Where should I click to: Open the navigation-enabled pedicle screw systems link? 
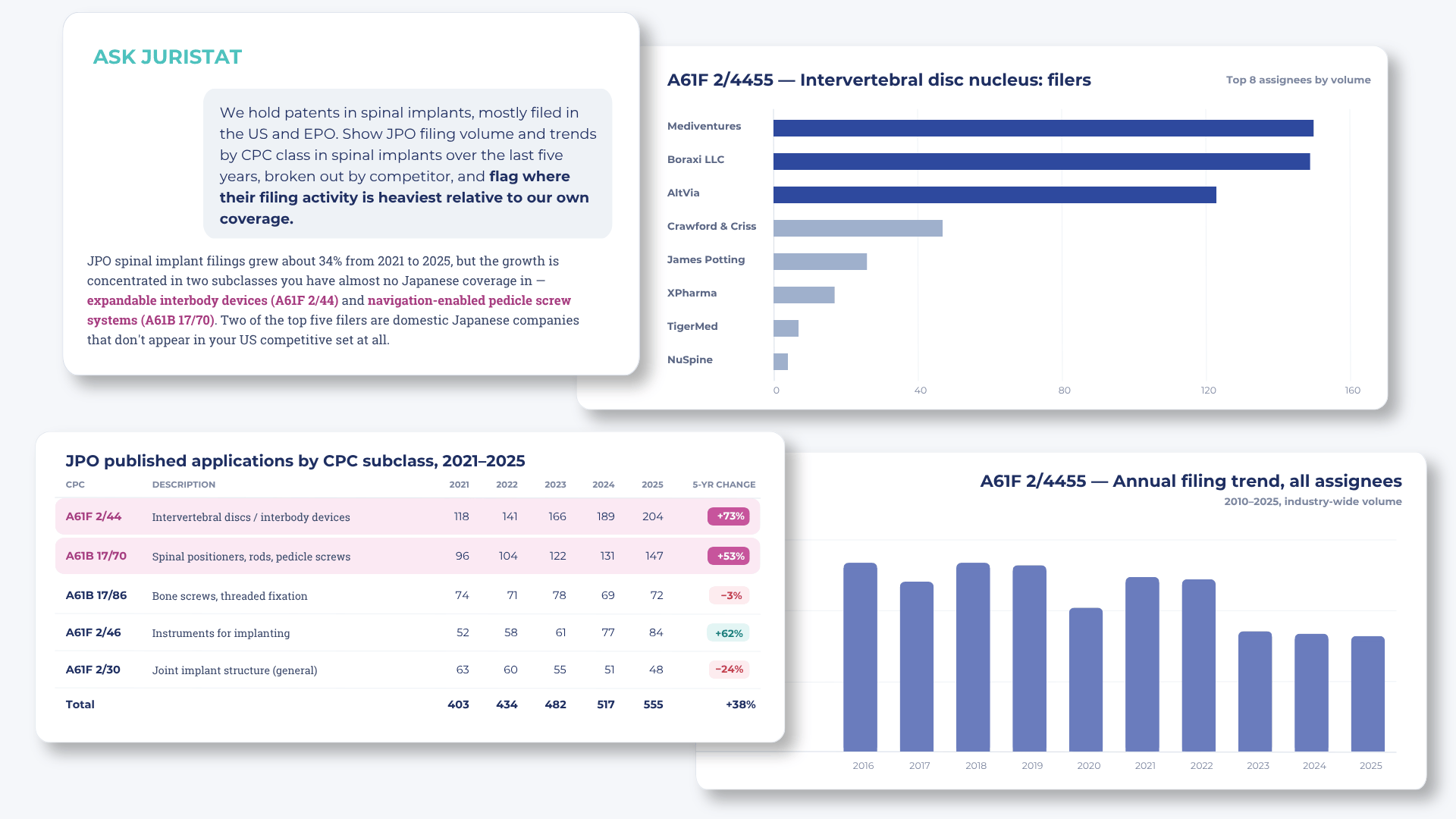[329, 310]
